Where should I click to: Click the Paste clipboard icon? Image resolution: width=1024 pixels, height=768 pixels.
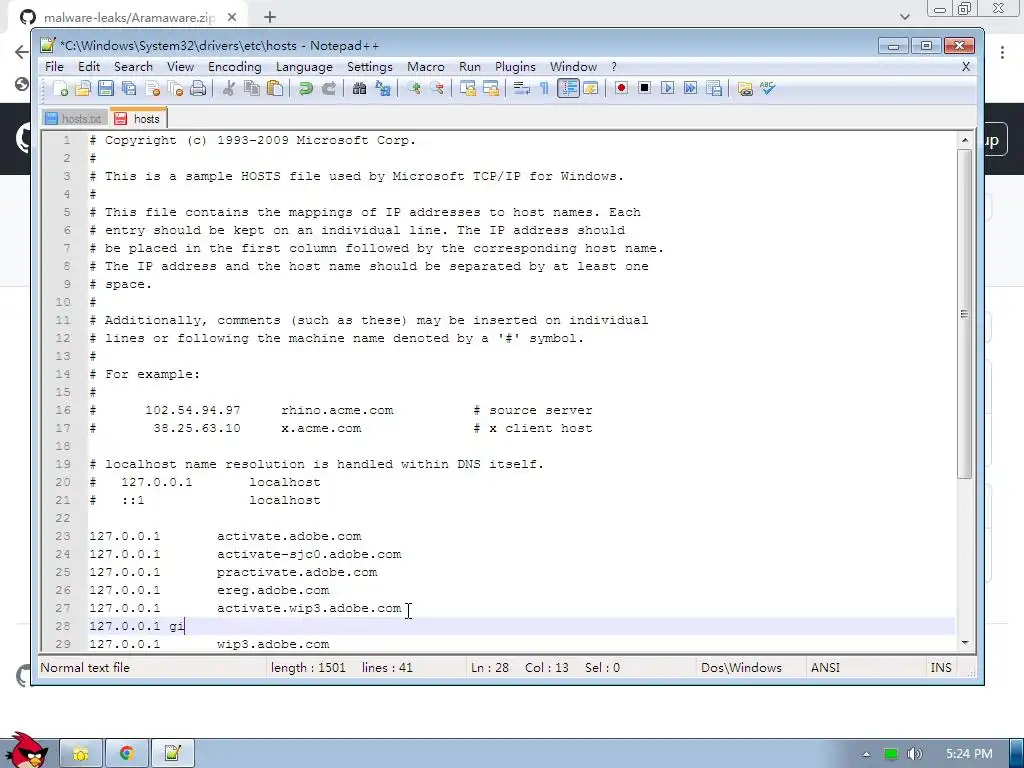[x=275, y=88]
